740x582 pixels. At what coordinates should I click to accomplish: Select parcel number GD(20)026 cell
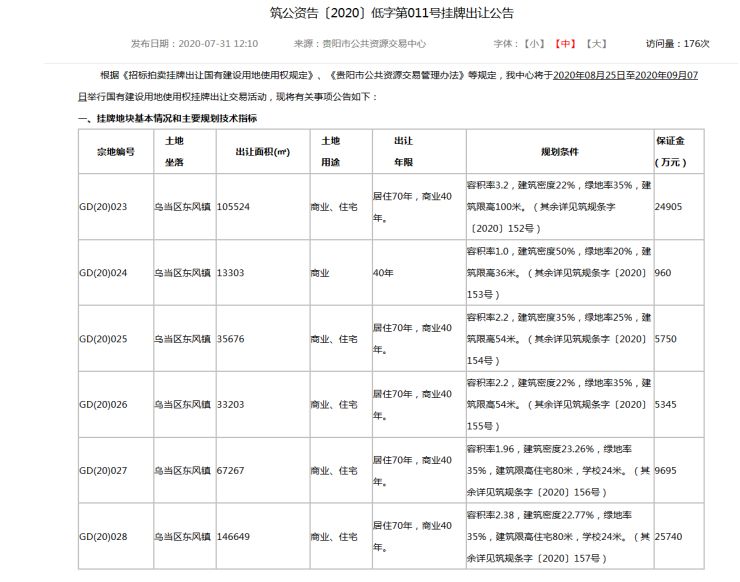pos(104,405)
